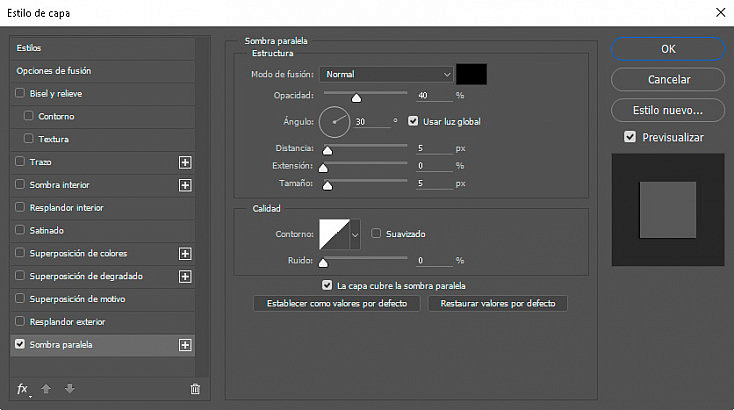Add another Sombra paralela with plus icon
The width and height of the screenshot is (734, 410).
point(185,345)
